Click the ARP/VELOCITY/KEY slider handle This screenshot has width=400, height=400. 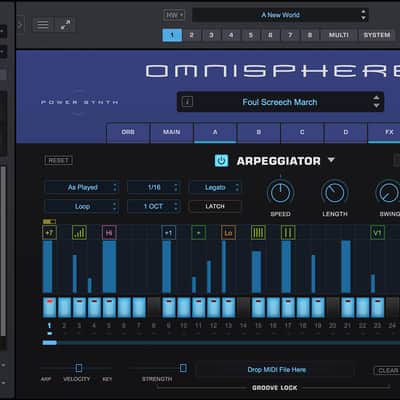(x=79, y=368)
